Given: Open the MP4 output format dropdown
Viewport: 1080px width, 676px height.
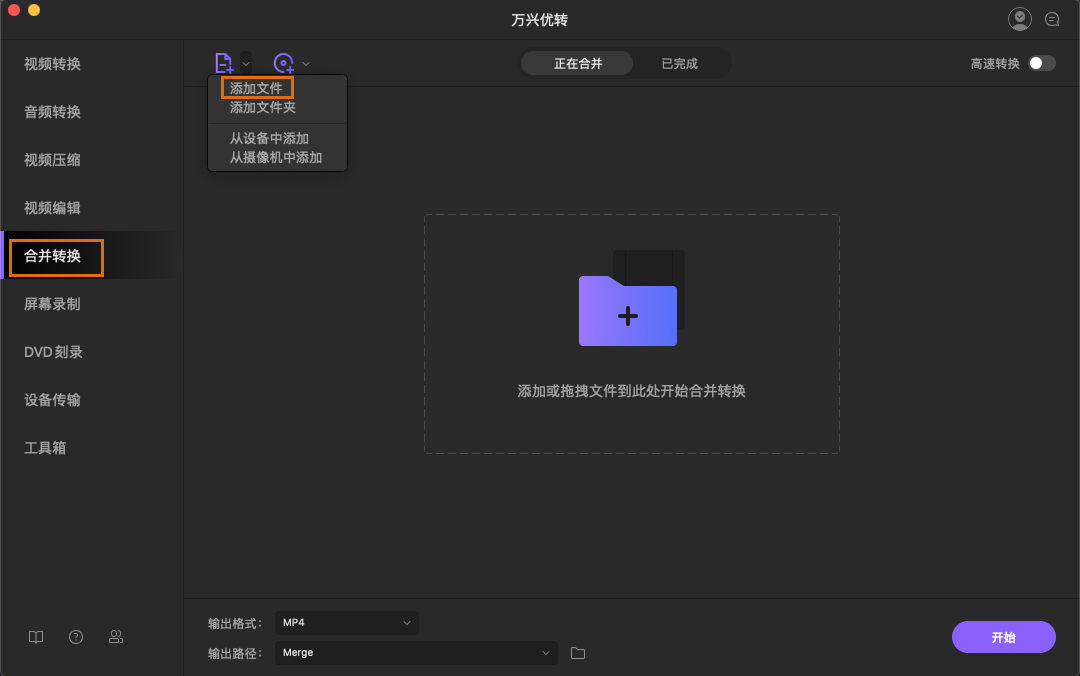Looking at the screenshot, I should 346,622.
